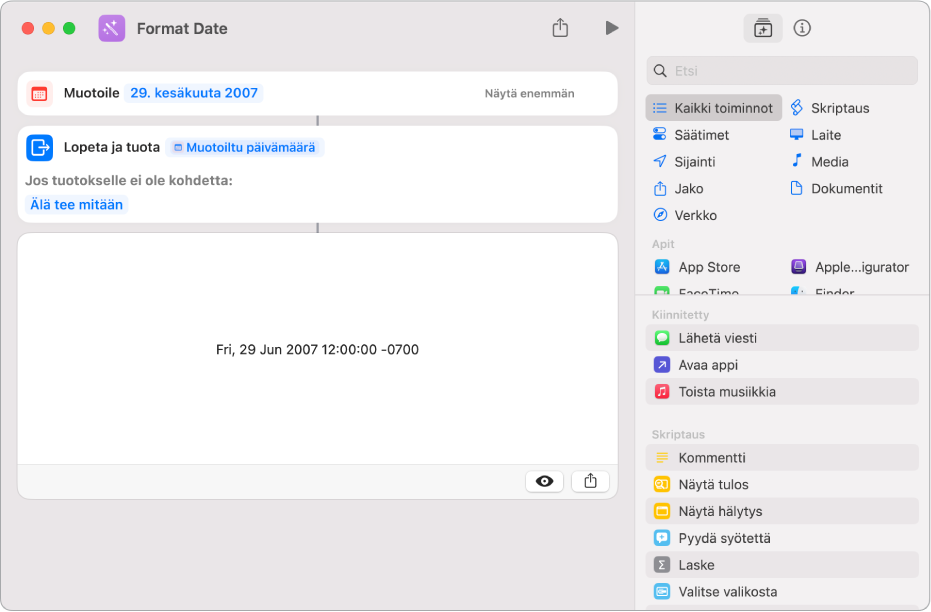Viewport: 931px width, 612px height.
Task: Toggle the Quick Look eye button
Action: pos(544,481)
